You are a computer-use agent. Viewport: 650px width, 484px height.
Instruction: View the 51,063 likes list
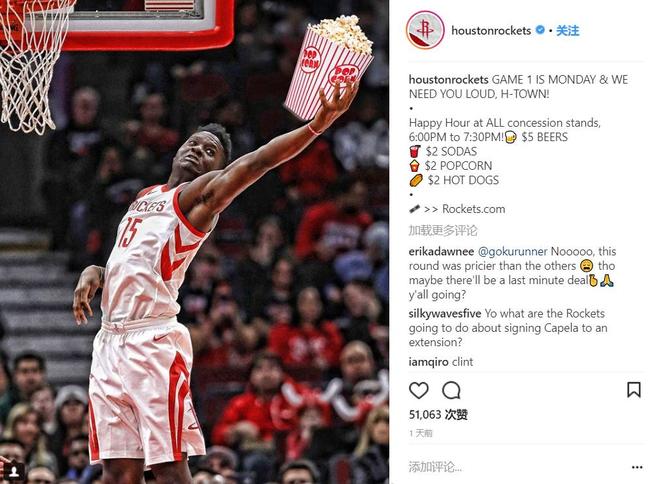438,414
